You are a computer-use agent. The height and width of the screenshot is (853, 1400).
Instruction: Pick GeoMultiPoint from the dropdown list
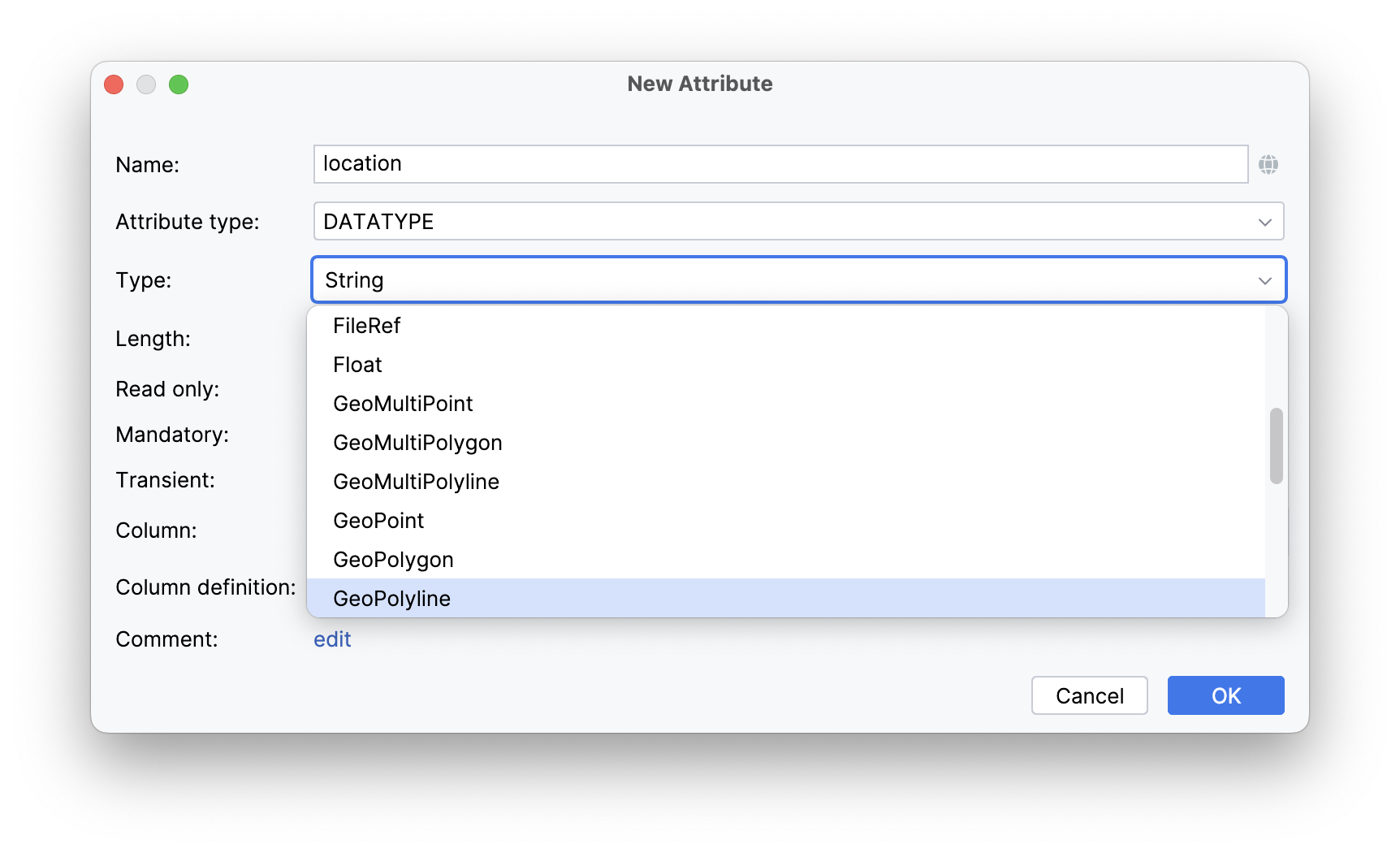click(x=403, y=404)
